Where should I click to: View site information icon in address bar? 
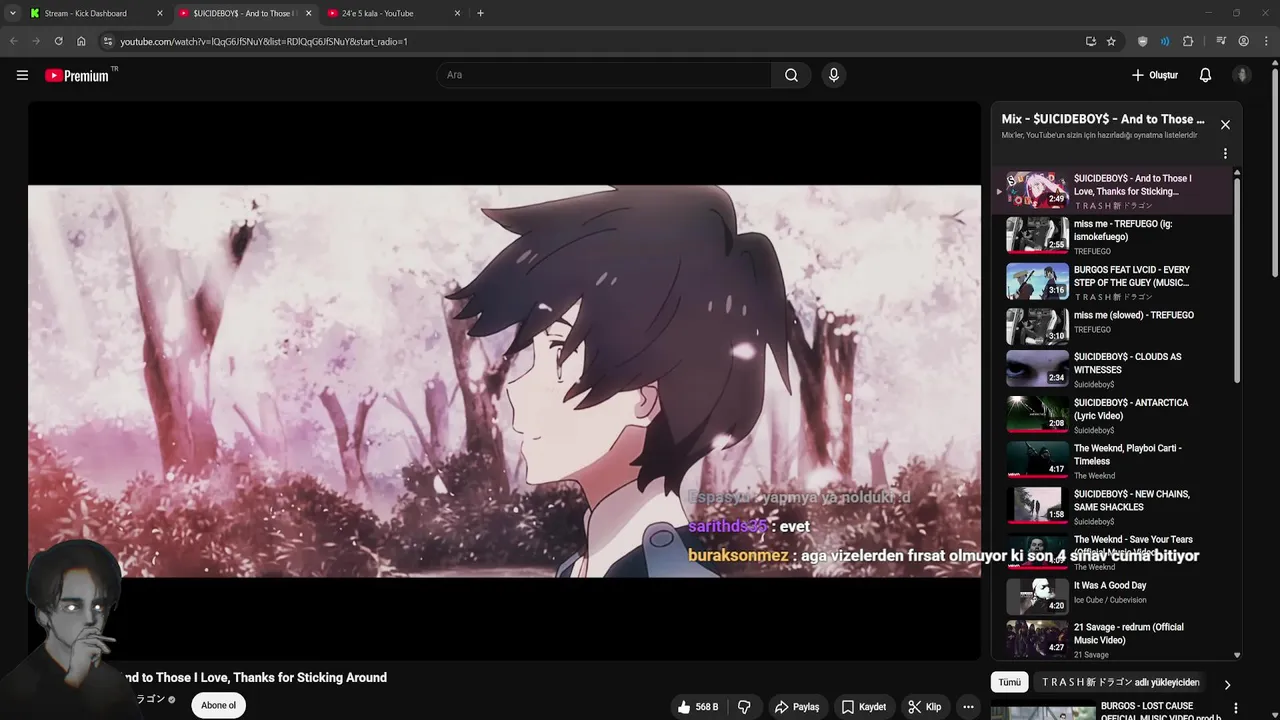tap(108, 41)
